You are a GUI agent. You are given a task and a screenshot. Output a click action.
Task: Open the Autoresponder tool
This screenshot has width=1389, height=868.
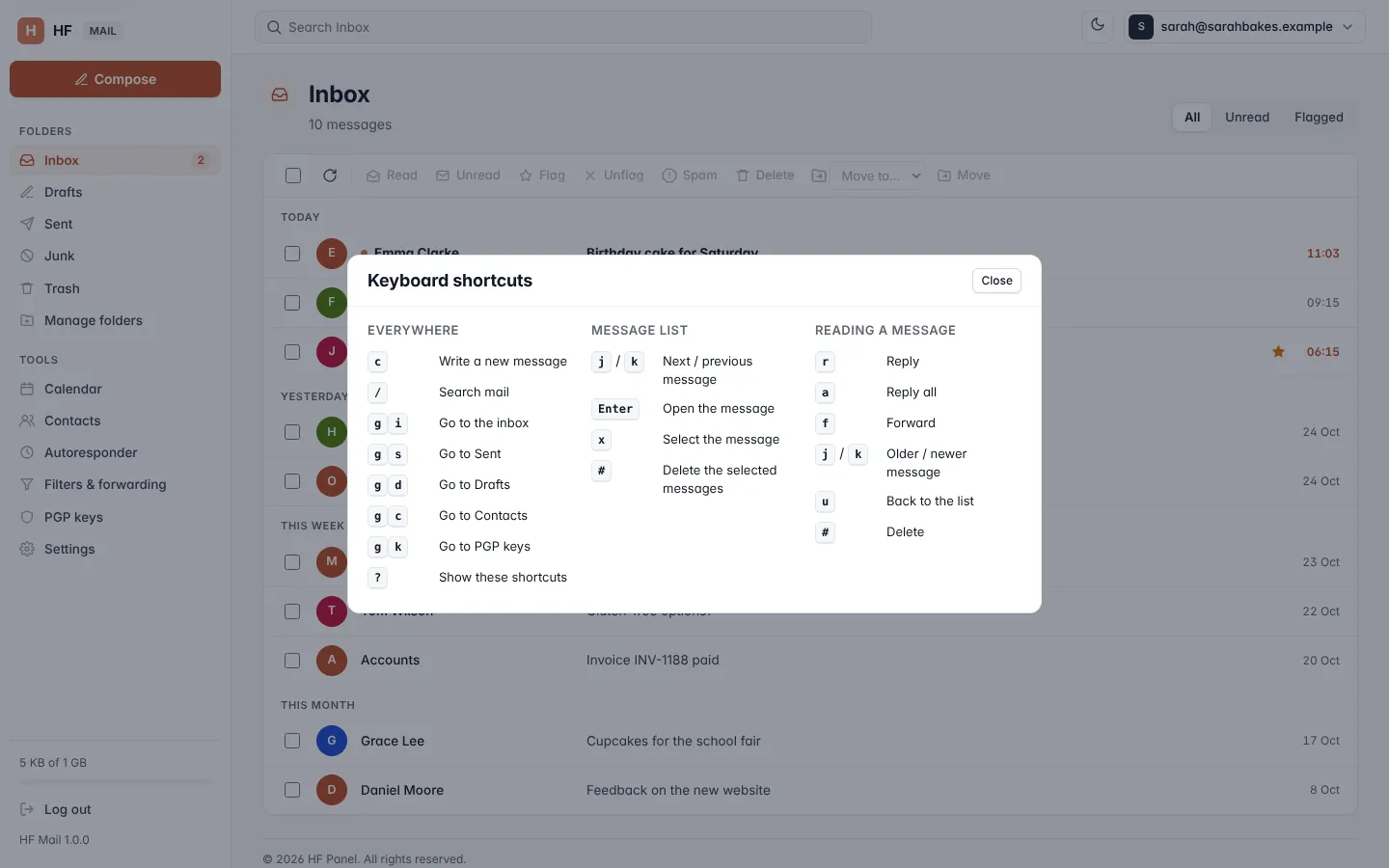(x=115, y=452)
